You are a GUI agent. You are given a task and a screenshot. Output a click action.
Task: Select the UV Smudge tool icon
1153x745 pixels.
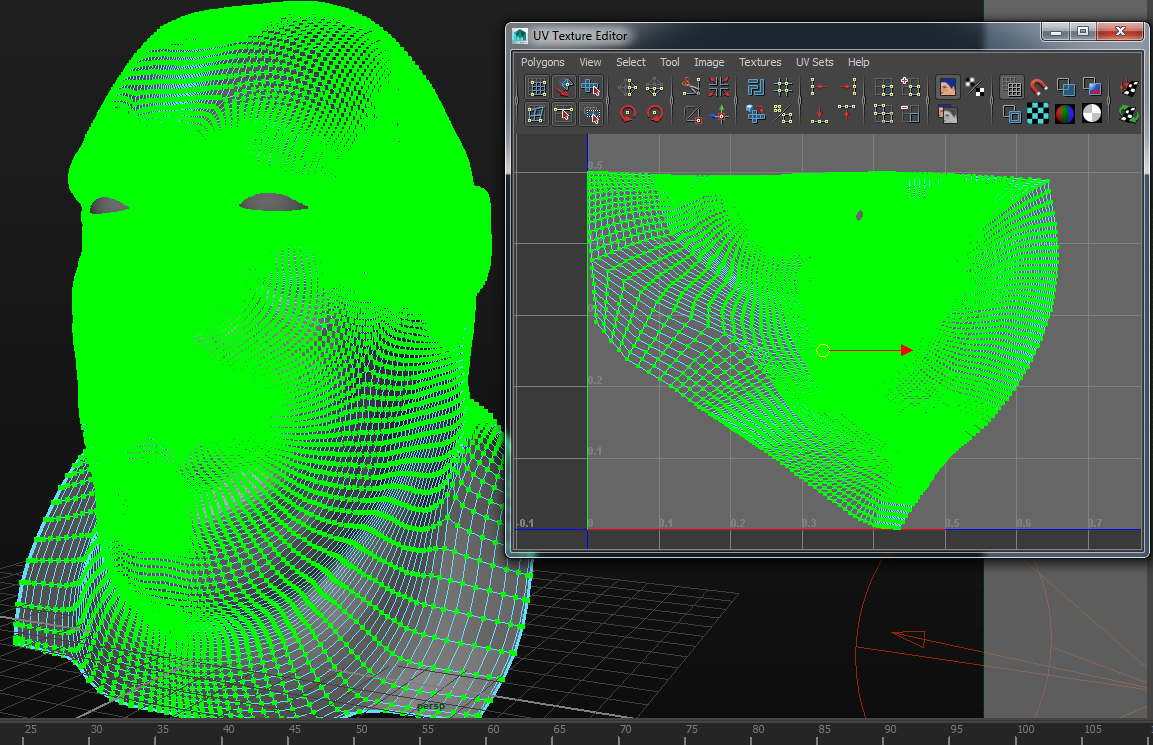[x=536, y=114]
